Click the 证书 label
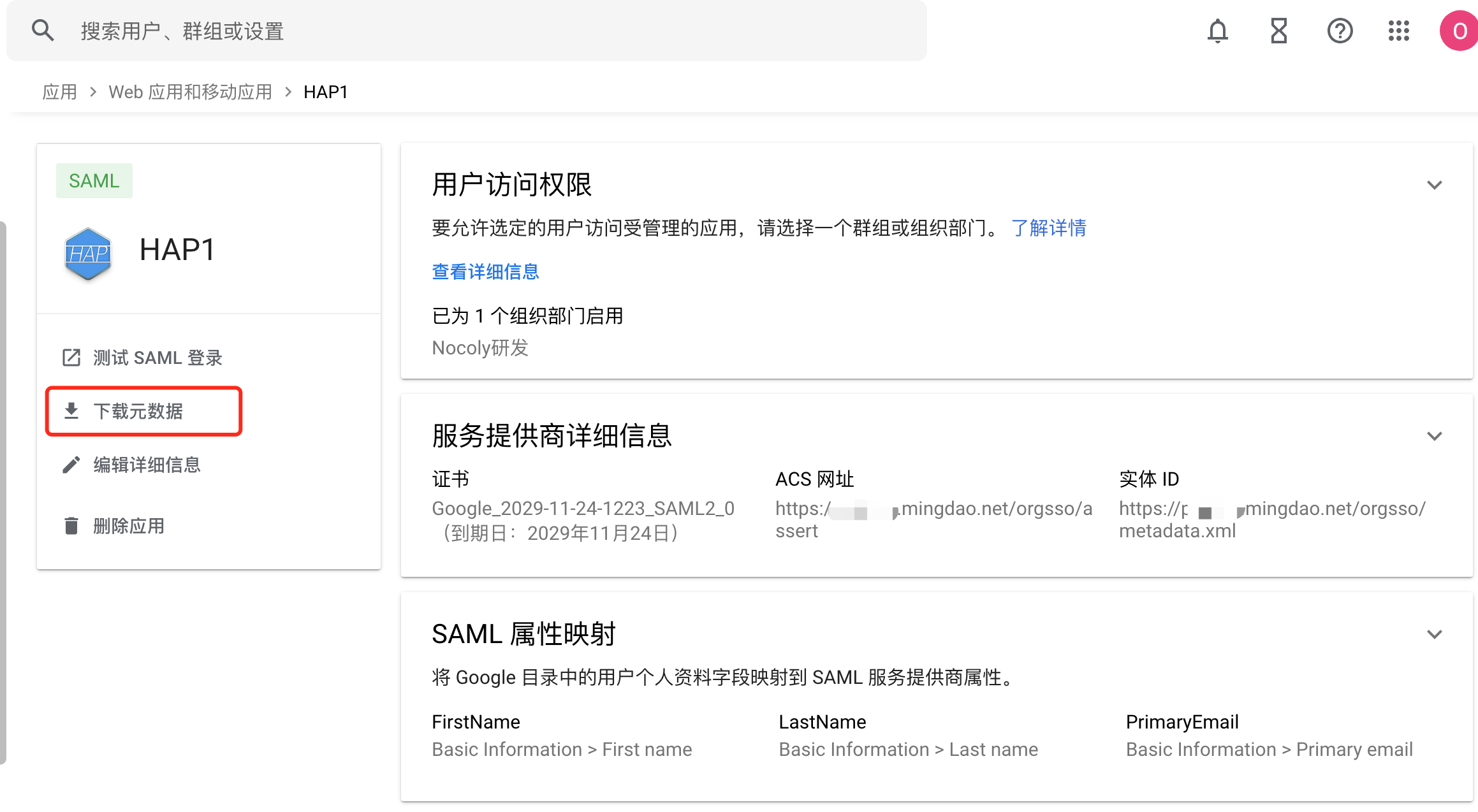 (451, 479)
